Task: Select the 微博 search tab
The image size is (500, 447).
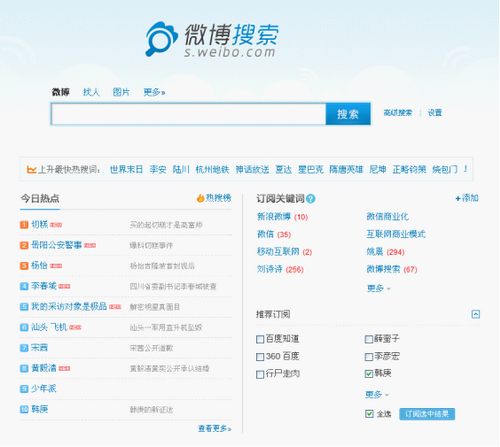Action: [x=60, y=92]
